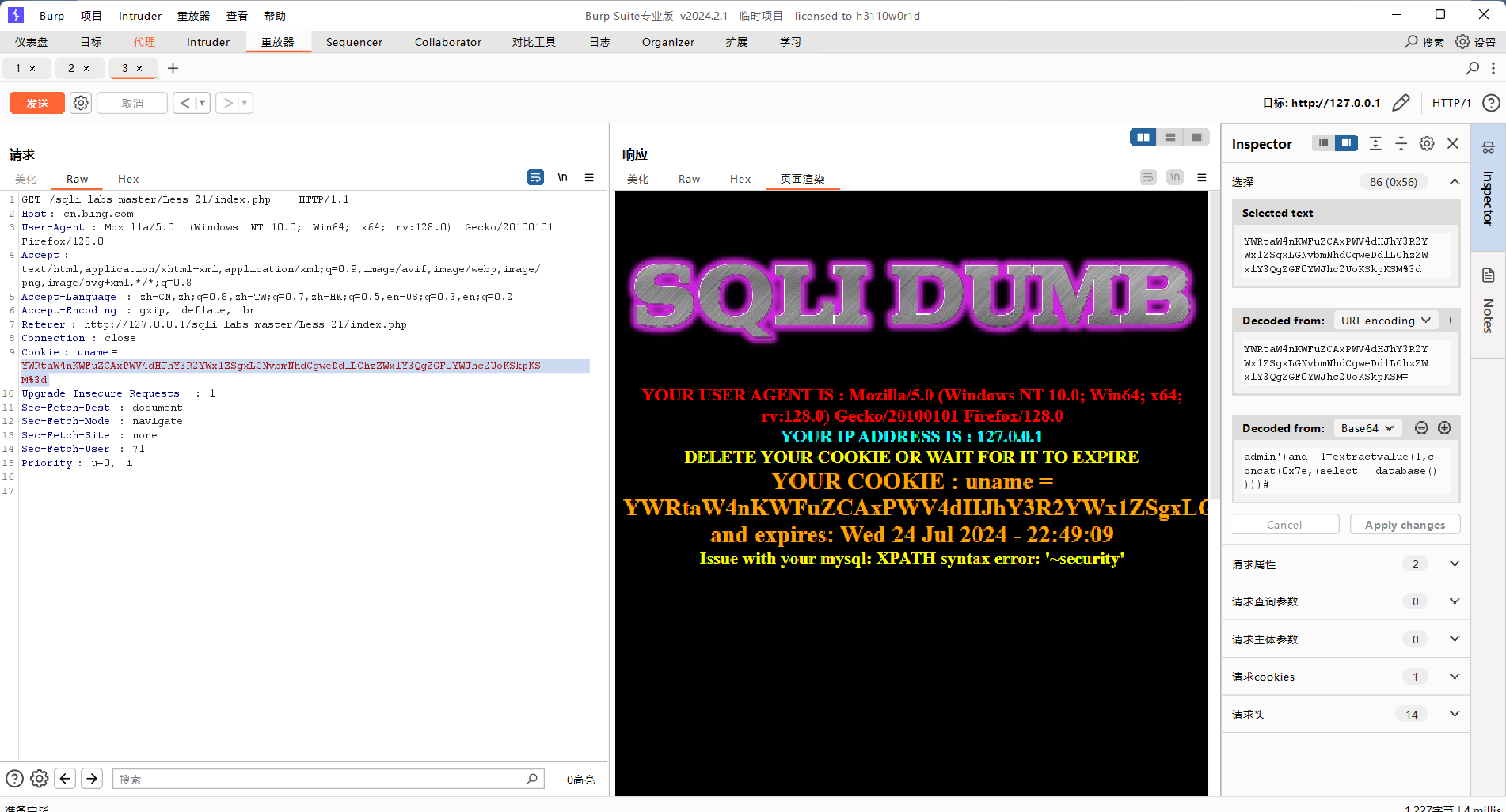The height and width of the screenshot is (812, 1506).
Task: Close Repeater tab 3
Action: click(x=139, y=69)
